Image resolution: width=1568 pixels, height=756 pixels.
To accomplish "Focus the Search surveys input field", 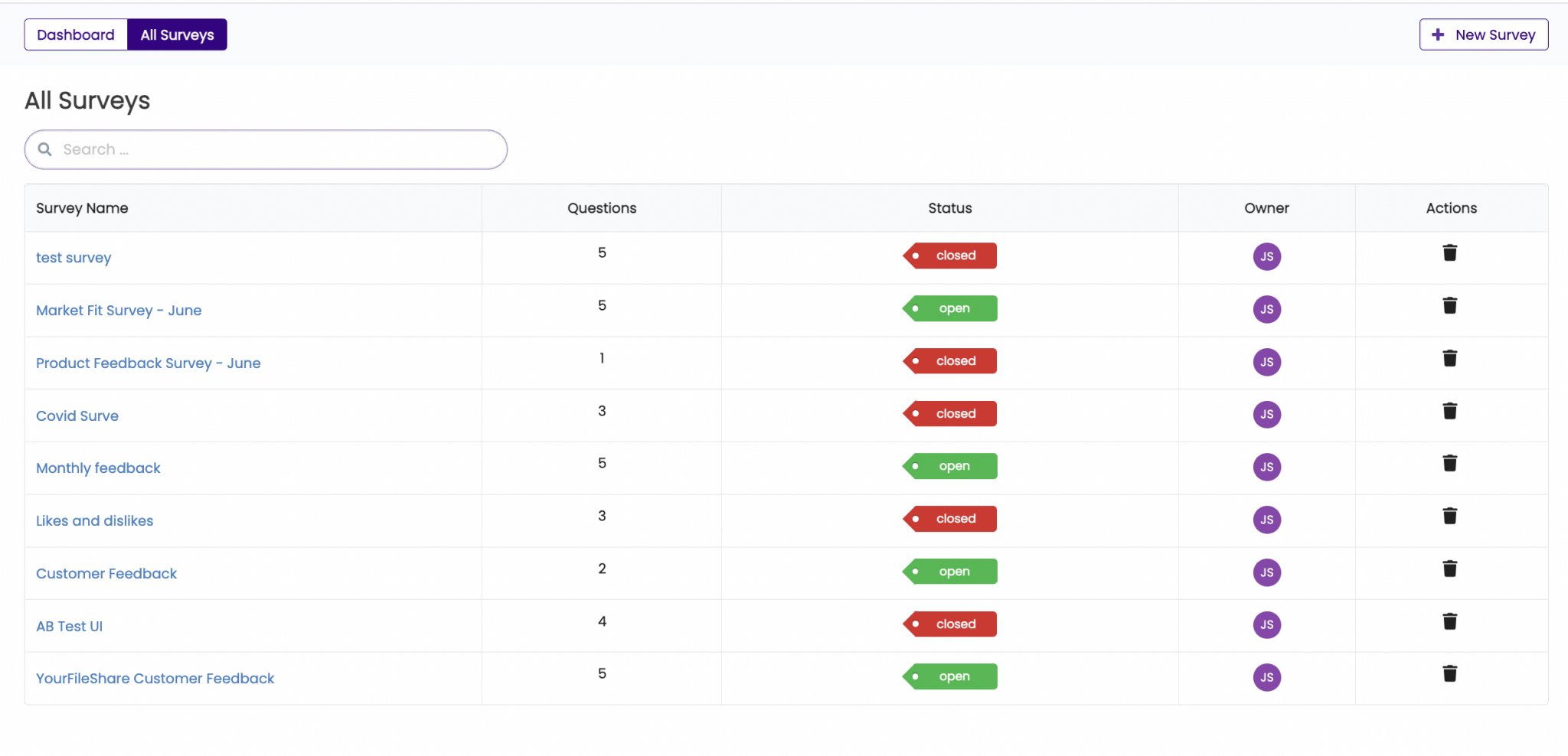I will [276, 149].
